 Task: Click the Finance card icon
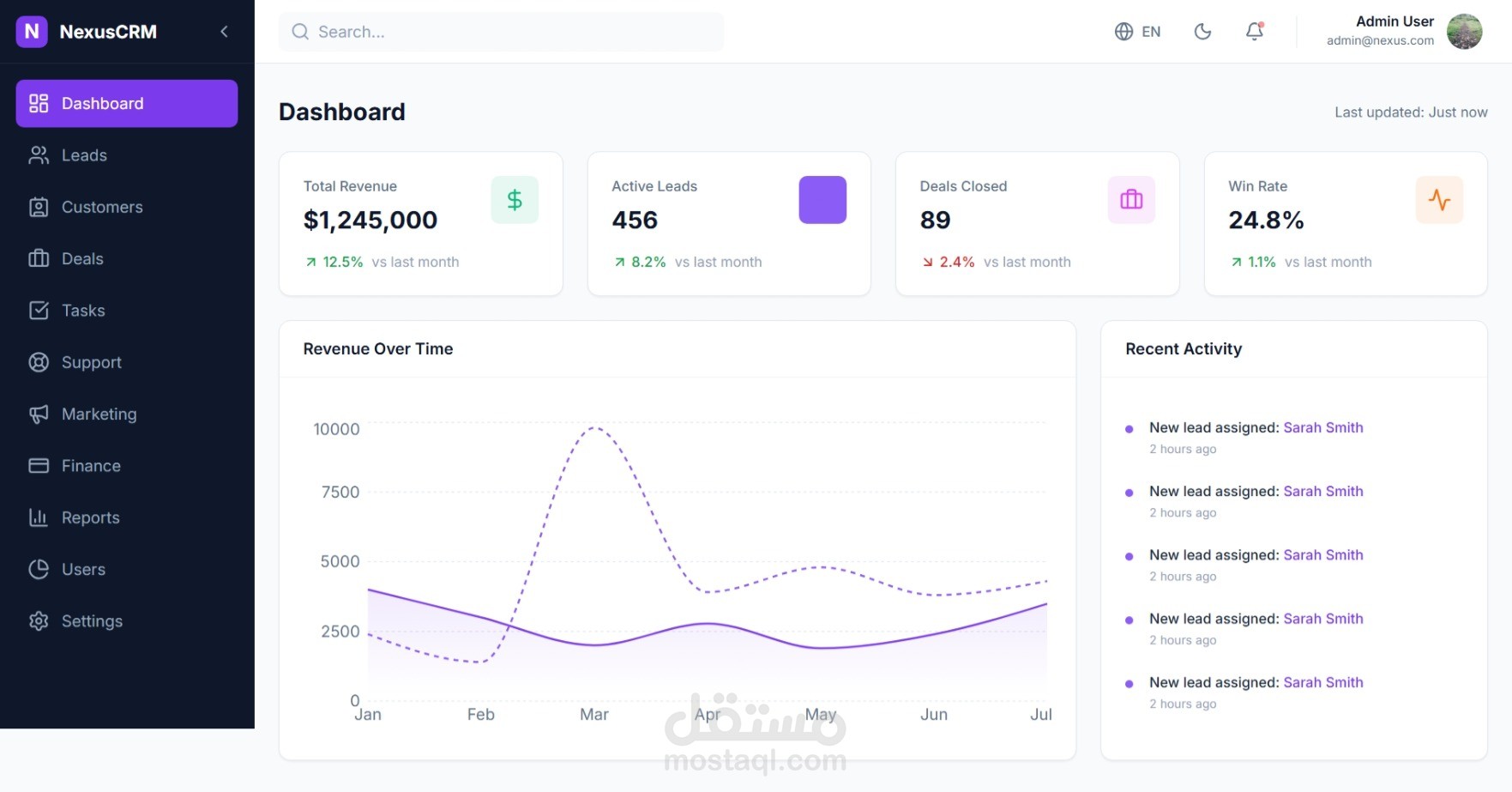[39, 466]
